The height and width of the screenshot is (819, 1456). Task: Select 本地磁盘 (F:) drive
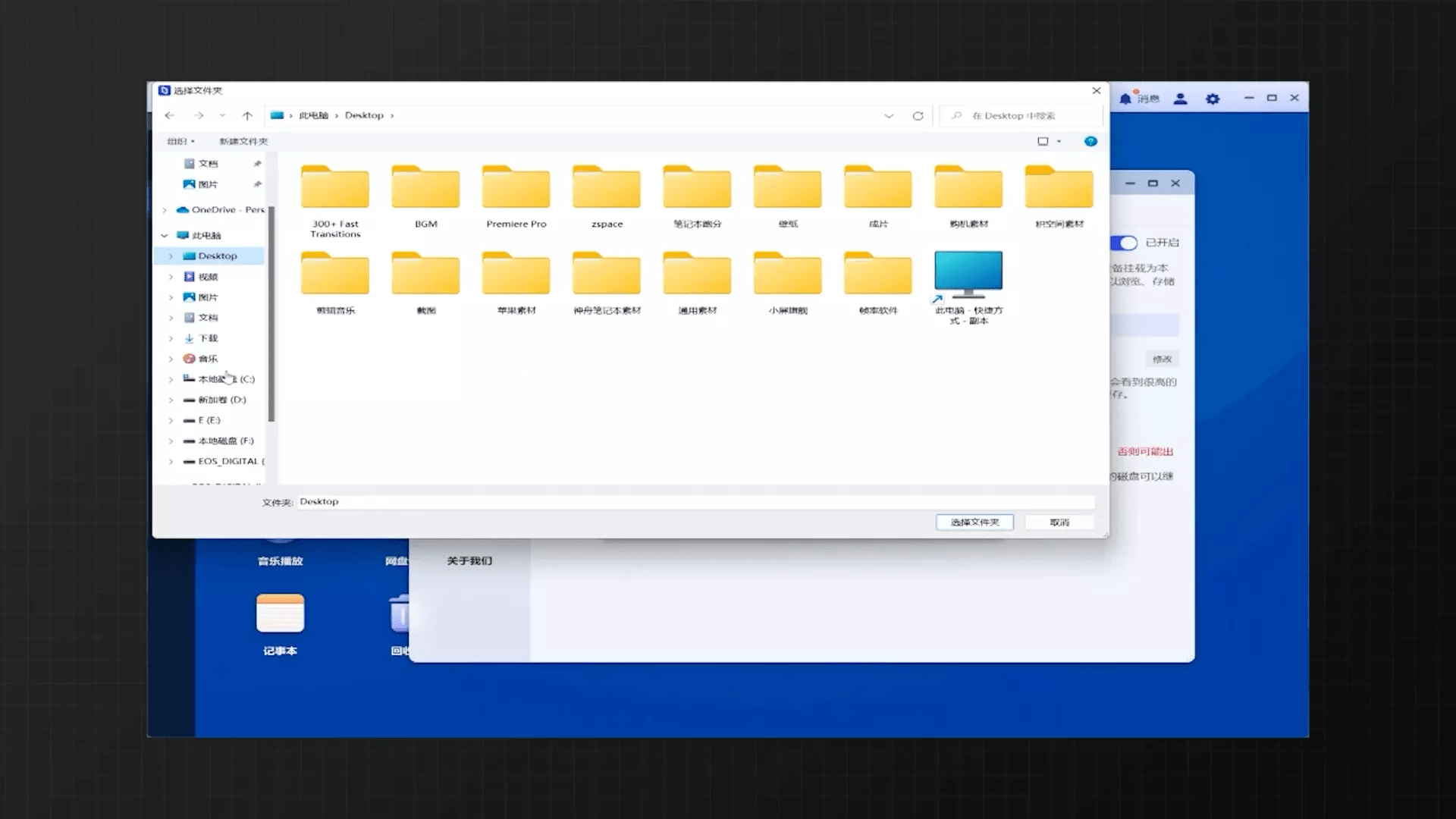tap(218, 441)
